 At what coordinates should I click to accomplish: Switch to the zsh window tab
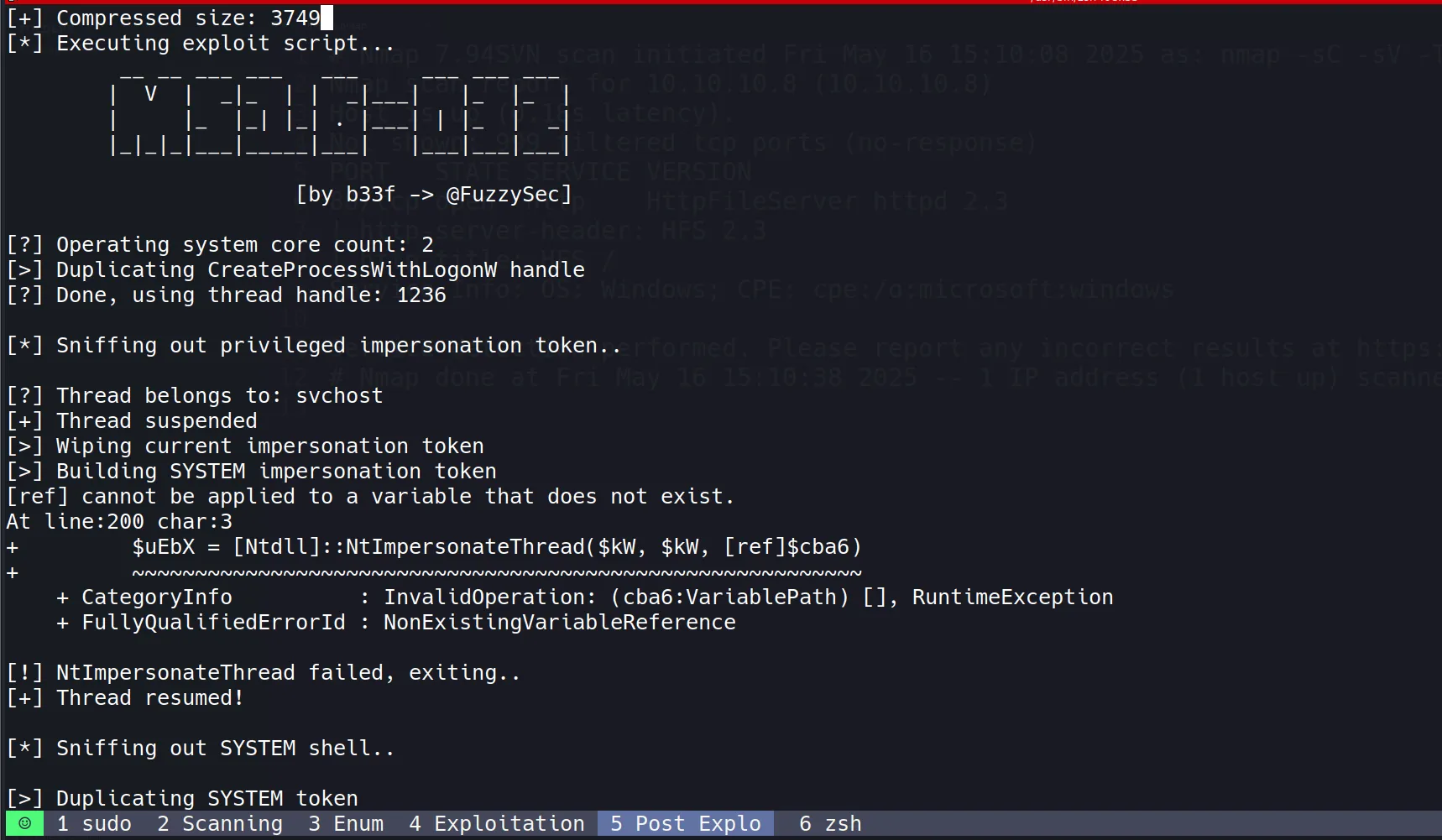tap(830, 824)
